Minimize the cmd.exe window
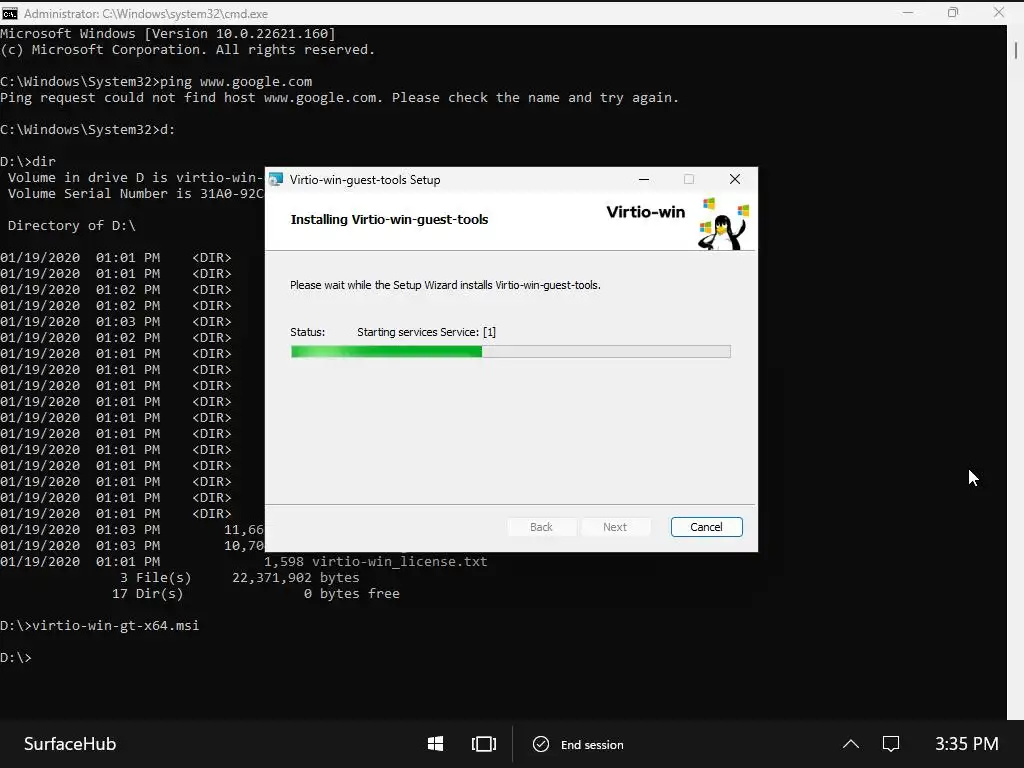This screenshot has width=1024, height=768. [x=908, y=12]
